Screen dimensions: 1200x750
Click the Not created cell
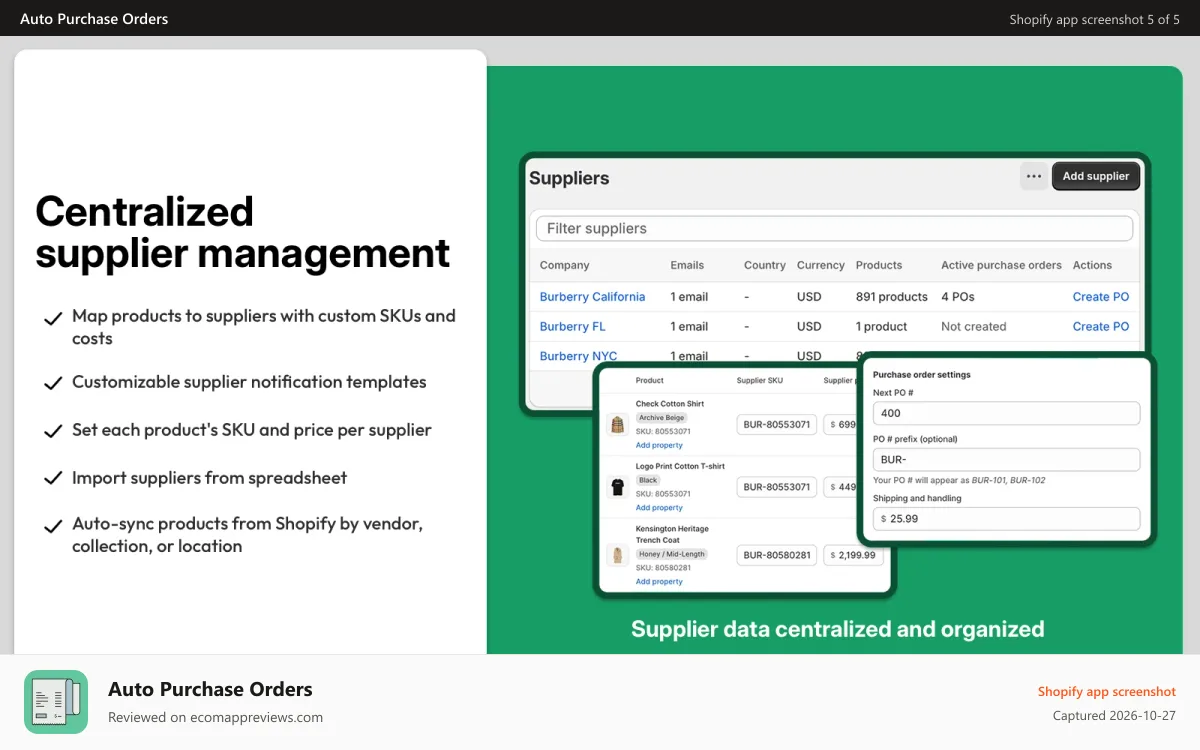974,326
